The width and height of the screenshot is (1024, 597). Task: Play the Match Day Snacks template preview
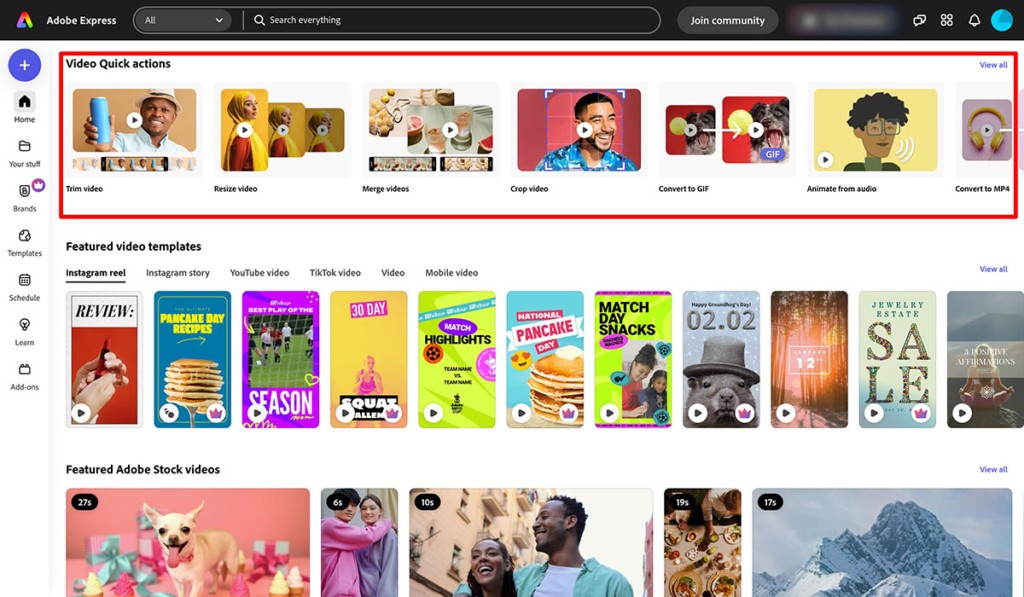pos(609,412)
